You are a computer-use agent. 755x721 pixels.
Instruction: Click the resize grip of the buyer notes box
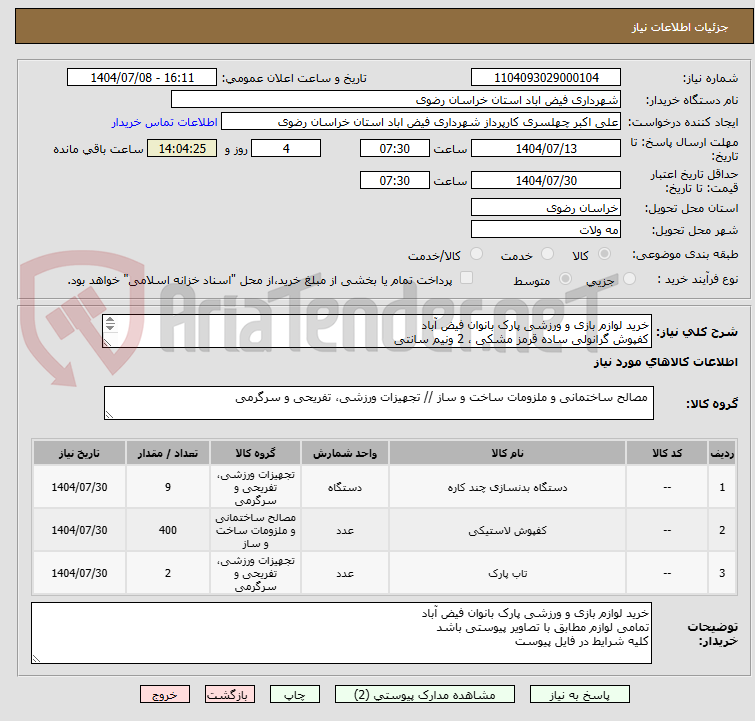pos(37,659)
